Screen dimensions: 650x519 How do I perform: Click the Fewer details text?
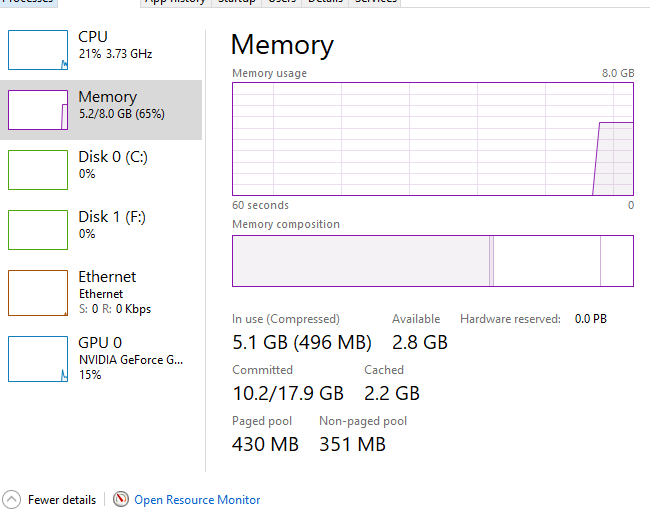(x=62, y=500)
